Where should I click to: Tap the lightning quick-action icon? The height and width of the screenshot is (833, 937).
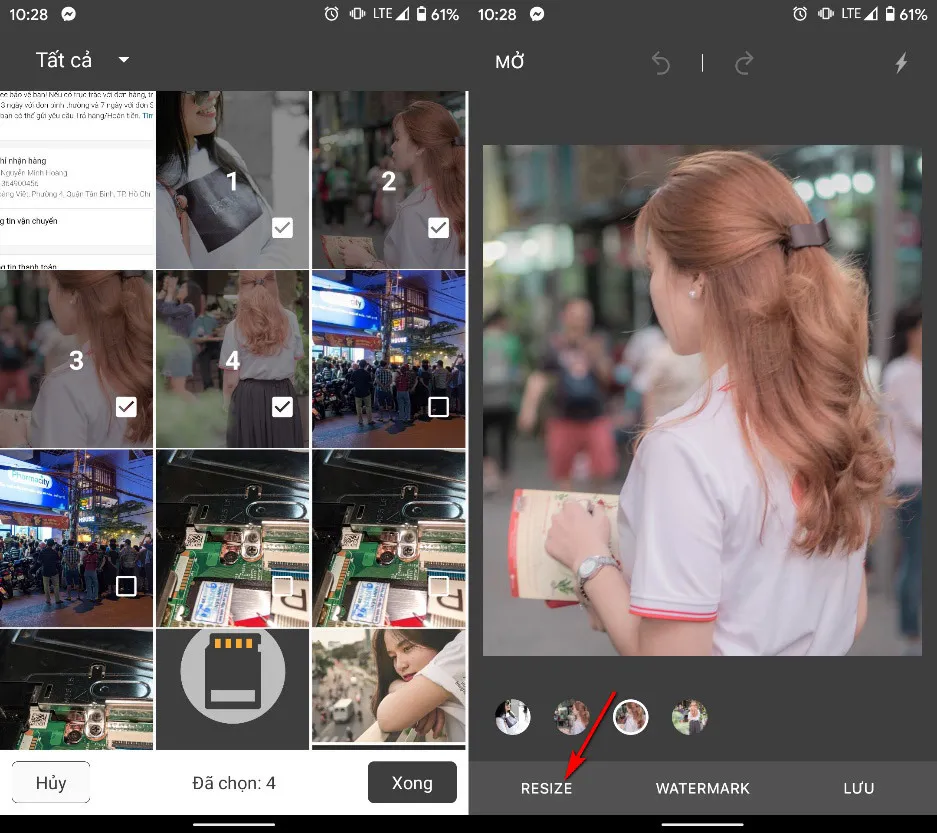click(x=899, y=62)
